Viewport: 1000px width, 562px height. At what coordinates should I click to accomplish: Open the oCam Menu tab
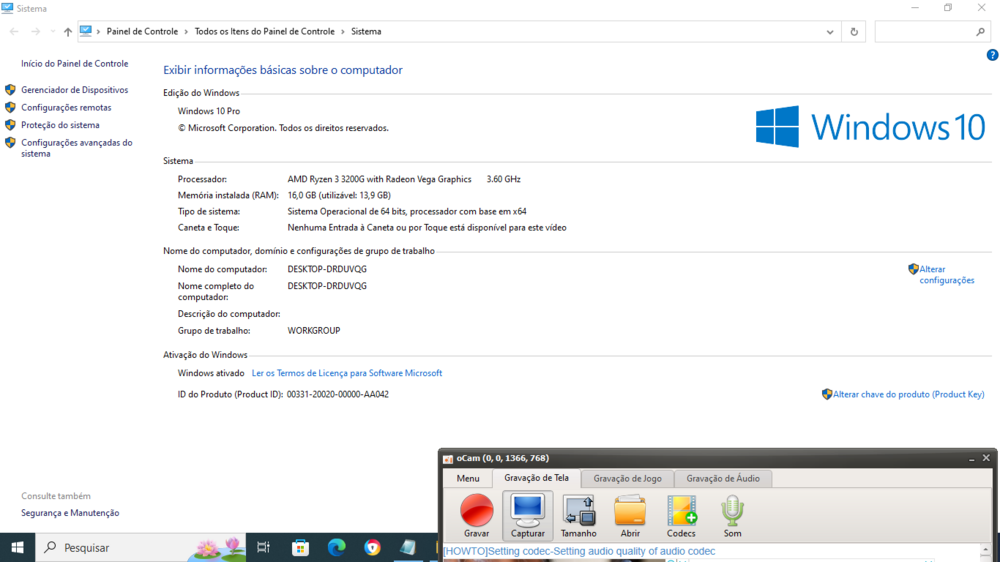click(467, 479)
